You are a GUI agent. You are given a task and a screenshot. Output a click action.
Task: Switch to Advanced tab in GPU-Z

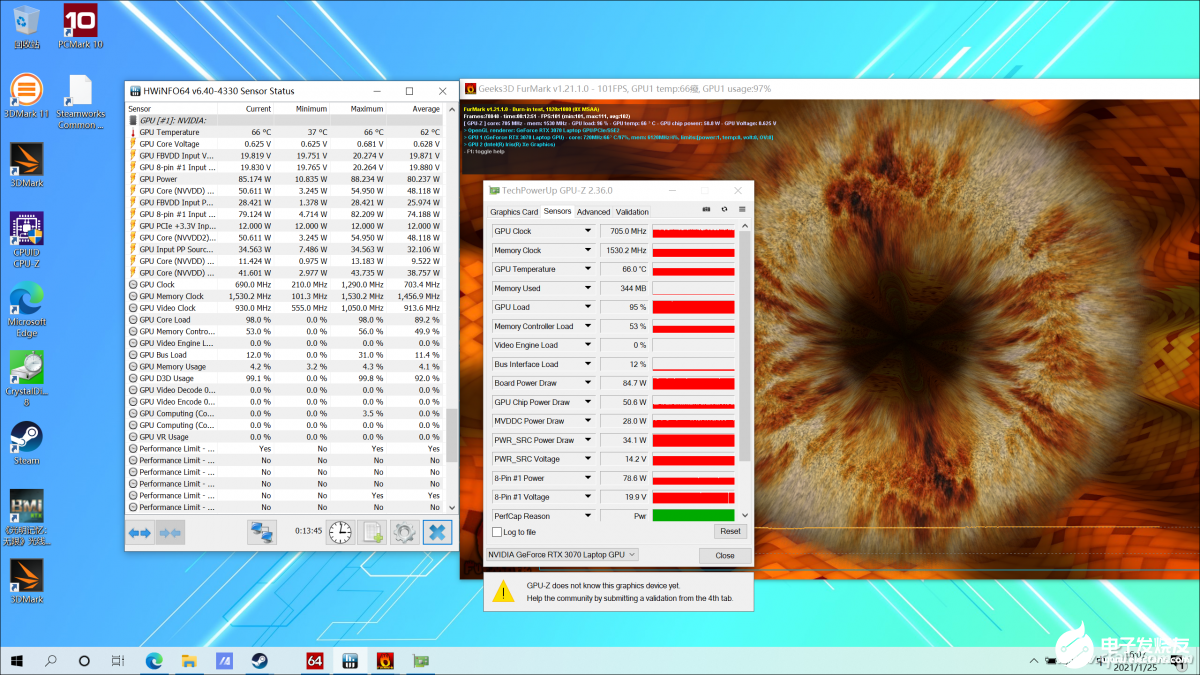tap(593, 212)
